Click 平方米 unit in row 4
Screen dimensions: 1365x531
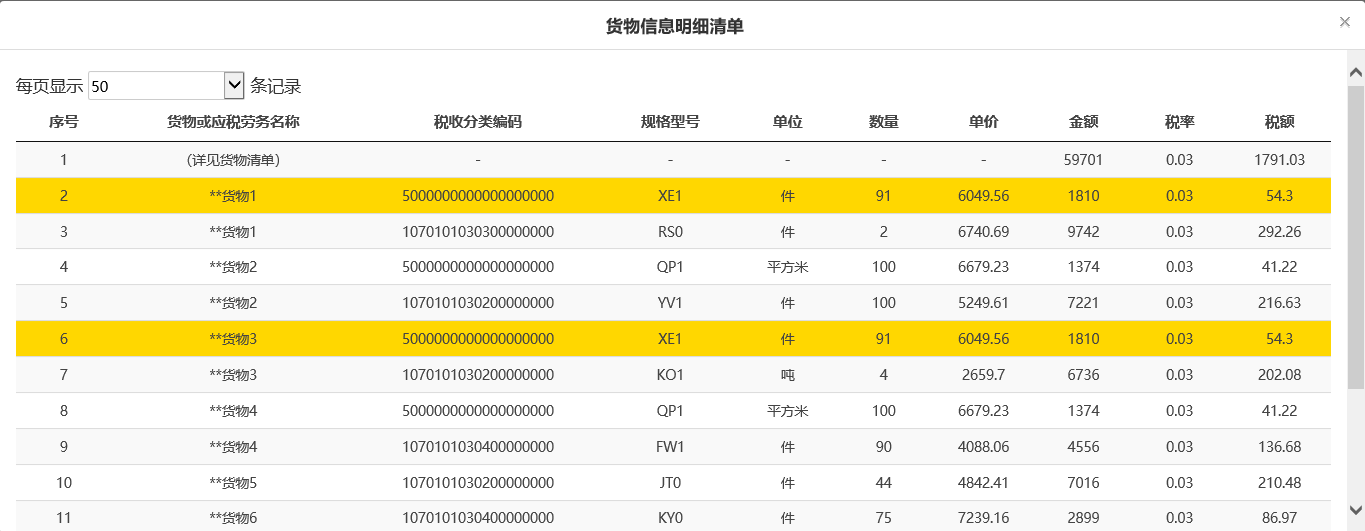point(788,268)
